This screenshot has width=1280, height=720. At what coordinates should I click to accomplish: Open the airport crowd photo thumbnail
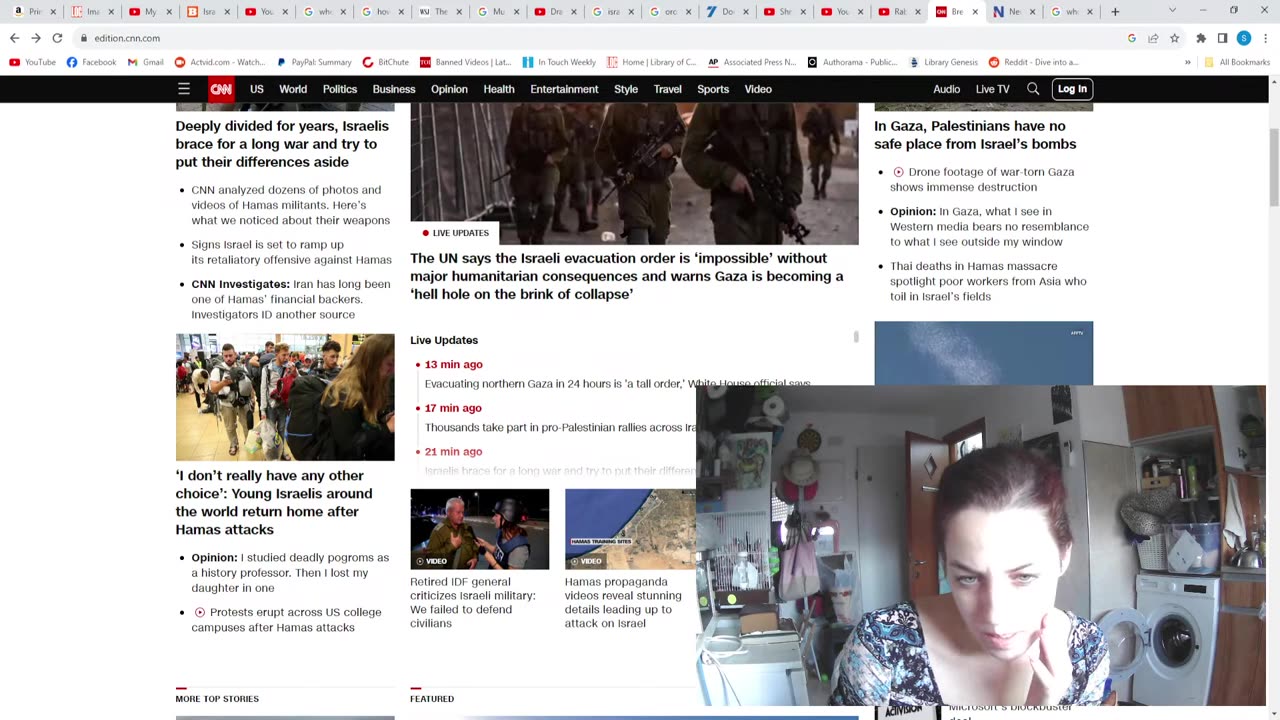point(285,397)
